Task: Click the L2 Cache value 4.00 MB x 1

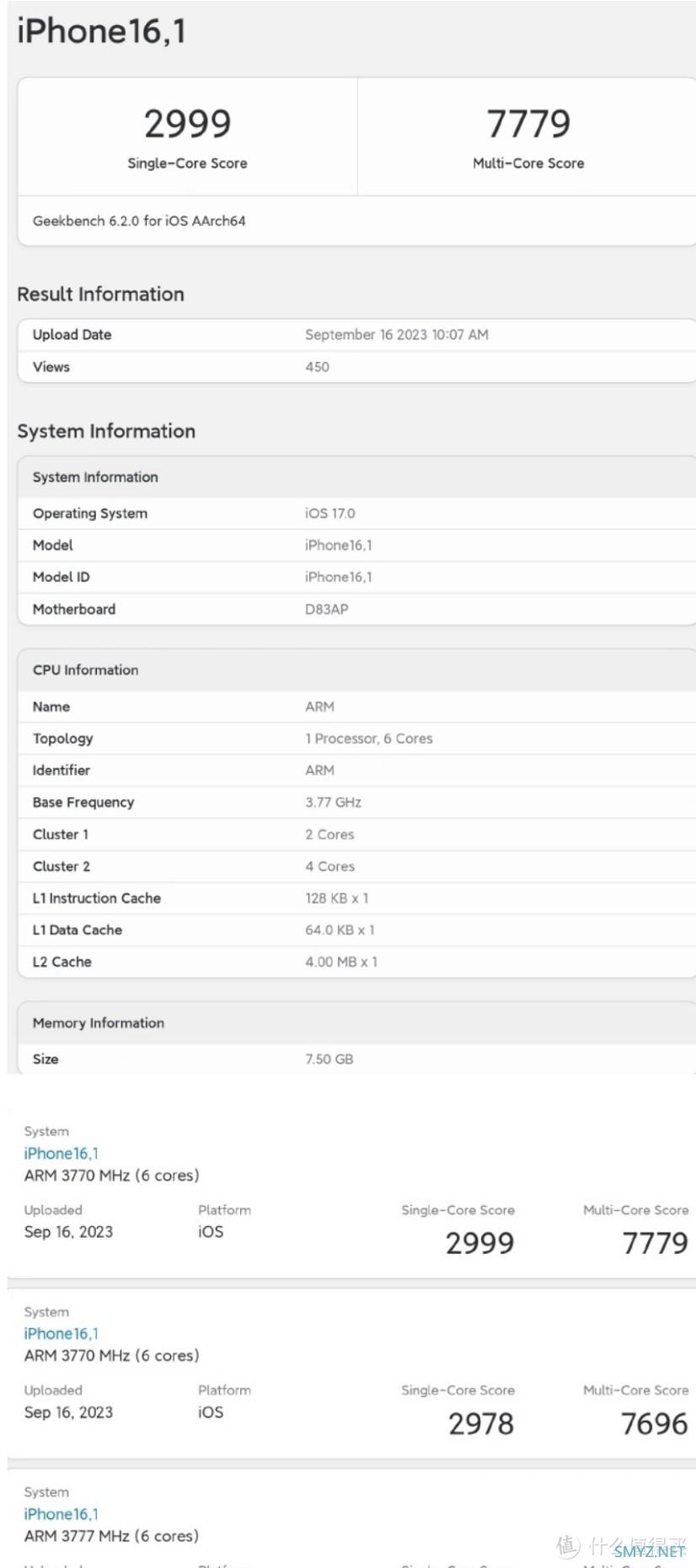Action: pyautogui.click(x=341, y=962)
